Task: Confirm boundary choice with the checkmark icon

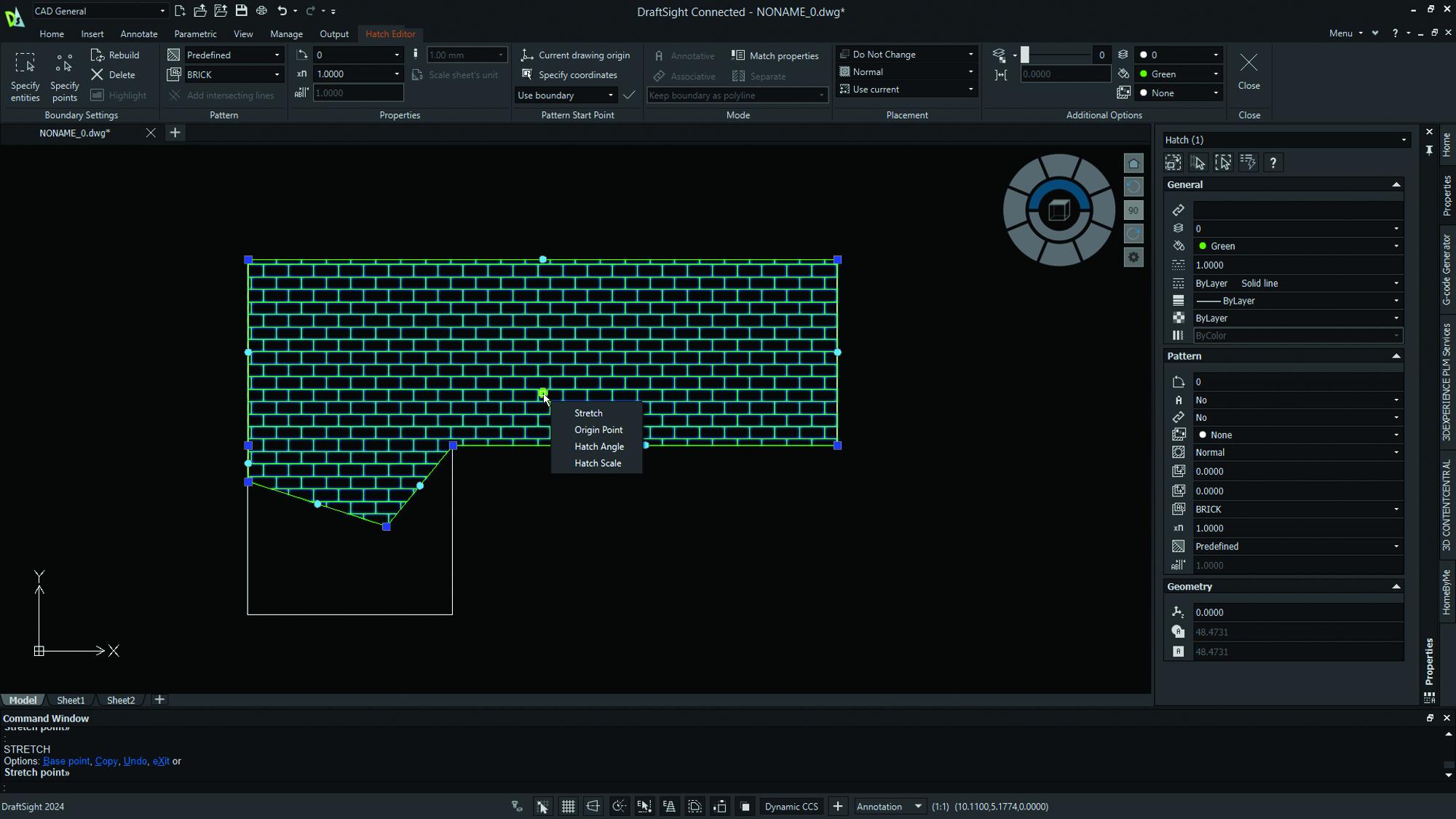Action: (629, 95)
